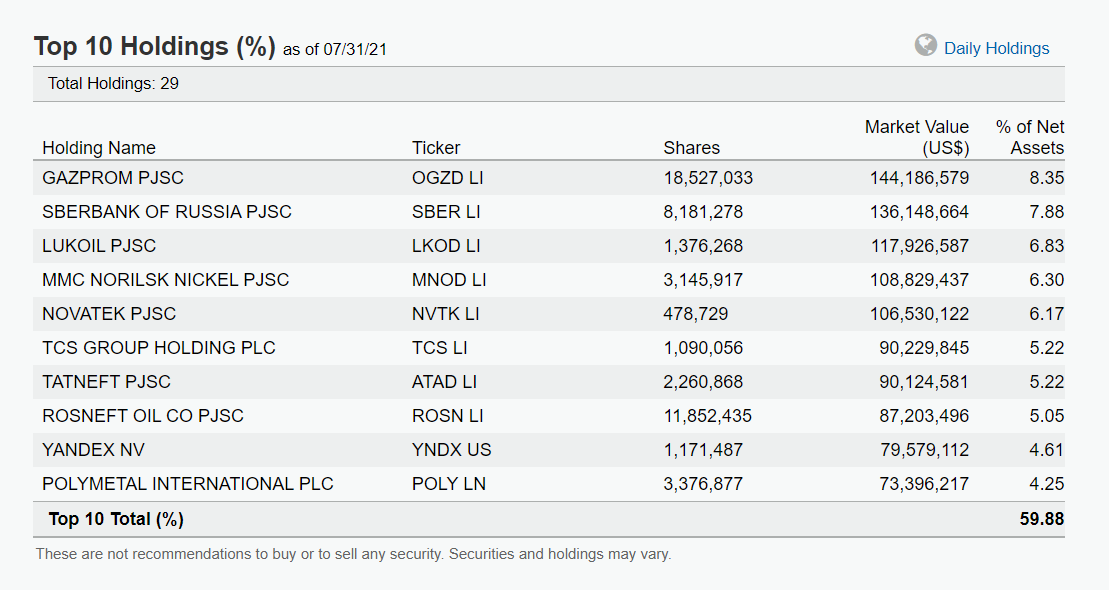
Task: Click the Holding Name column header
Action: click(x=99, y=148)
